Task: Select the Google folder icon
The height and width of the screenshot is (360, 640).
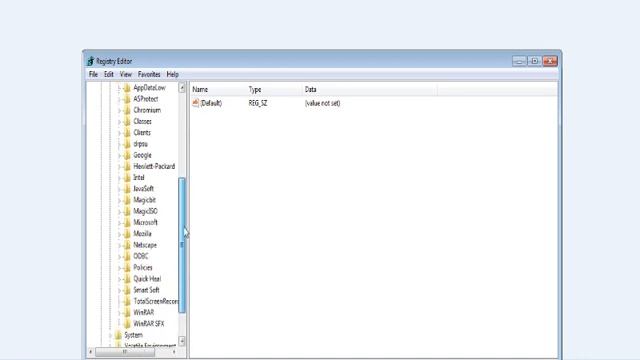Action: (x=127, y=155)
